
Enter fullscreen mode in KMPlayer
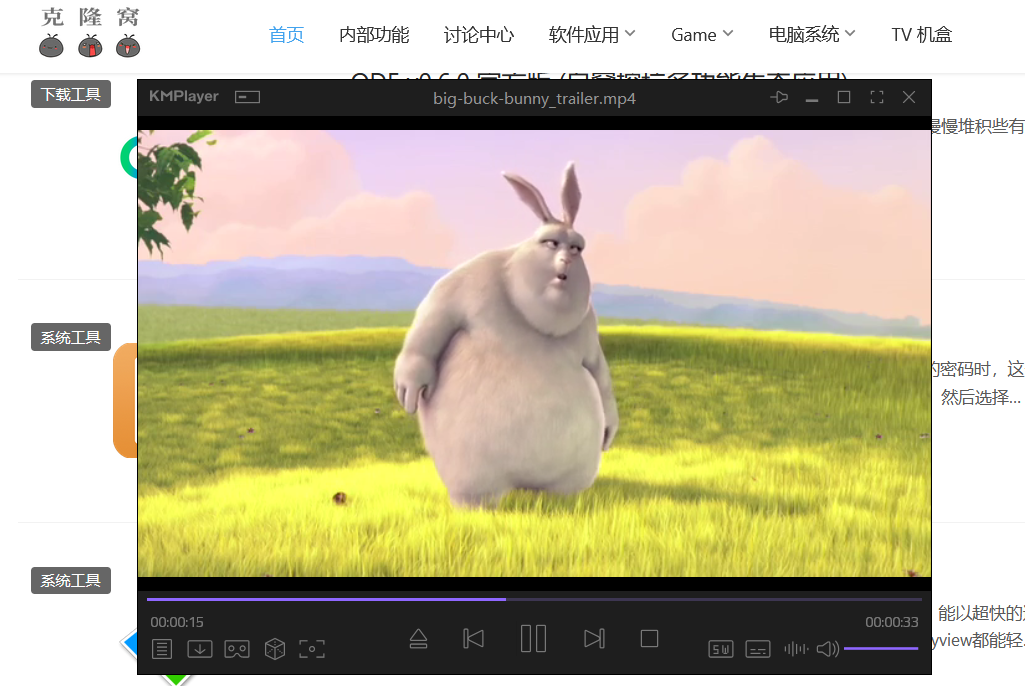(x=877, y=97)
